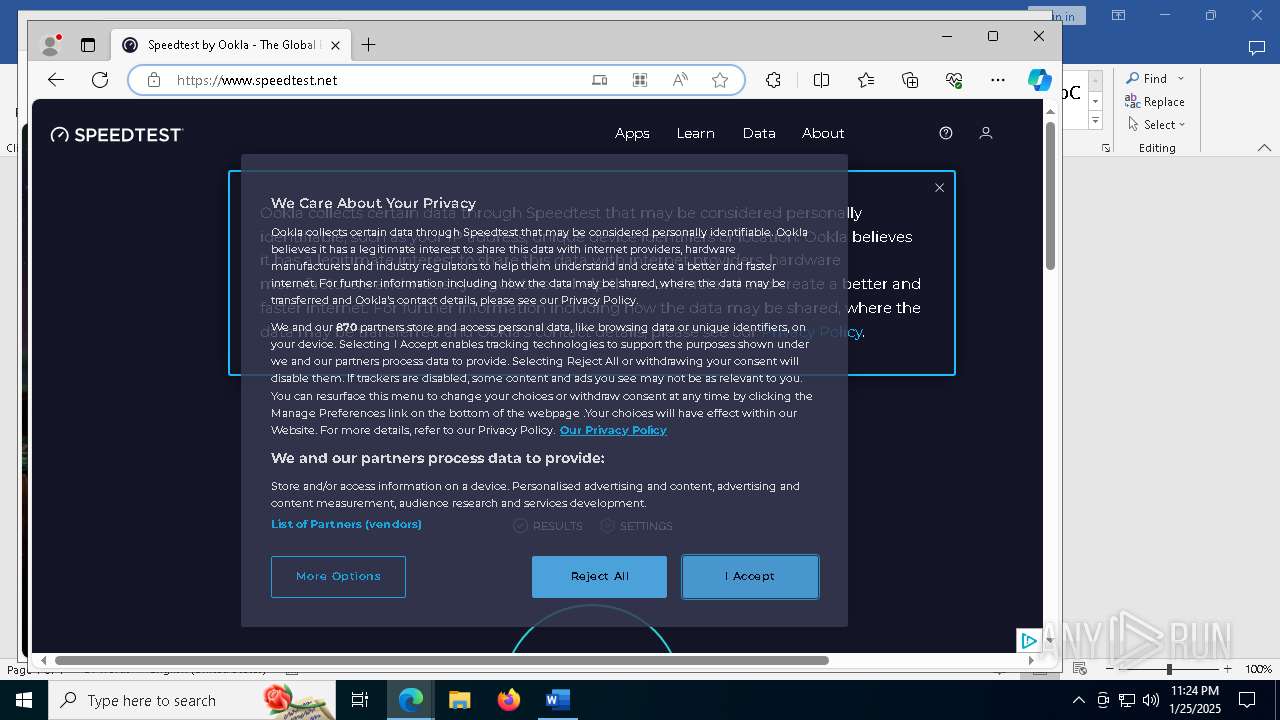Collapse the Word ribbon chevron
The width and height of the screenshot is (1280, 720).
click(1264, 148)
